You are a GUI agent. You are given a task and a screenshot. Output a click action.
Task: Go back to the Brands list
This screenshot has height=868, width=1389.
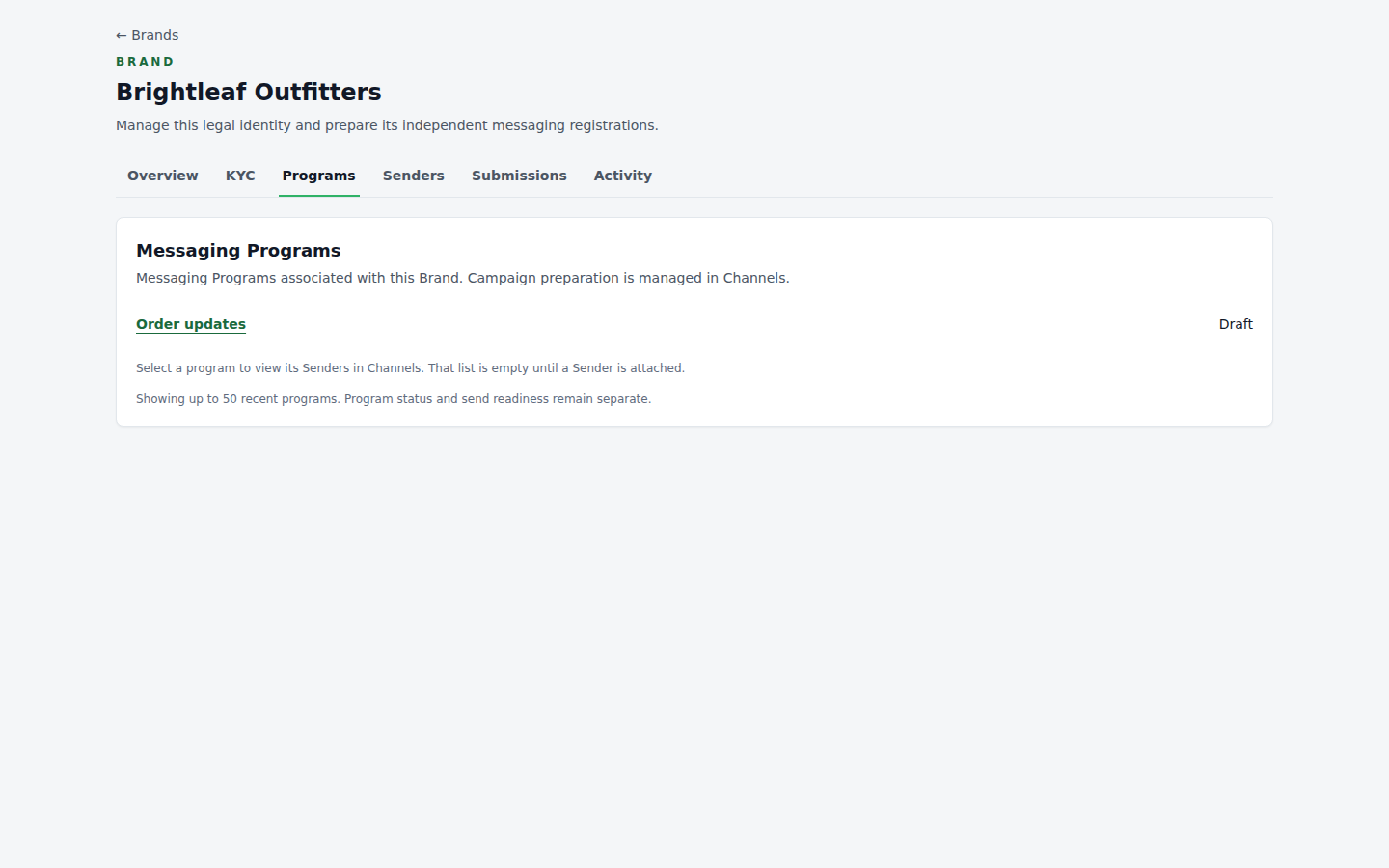pos(147,35)
